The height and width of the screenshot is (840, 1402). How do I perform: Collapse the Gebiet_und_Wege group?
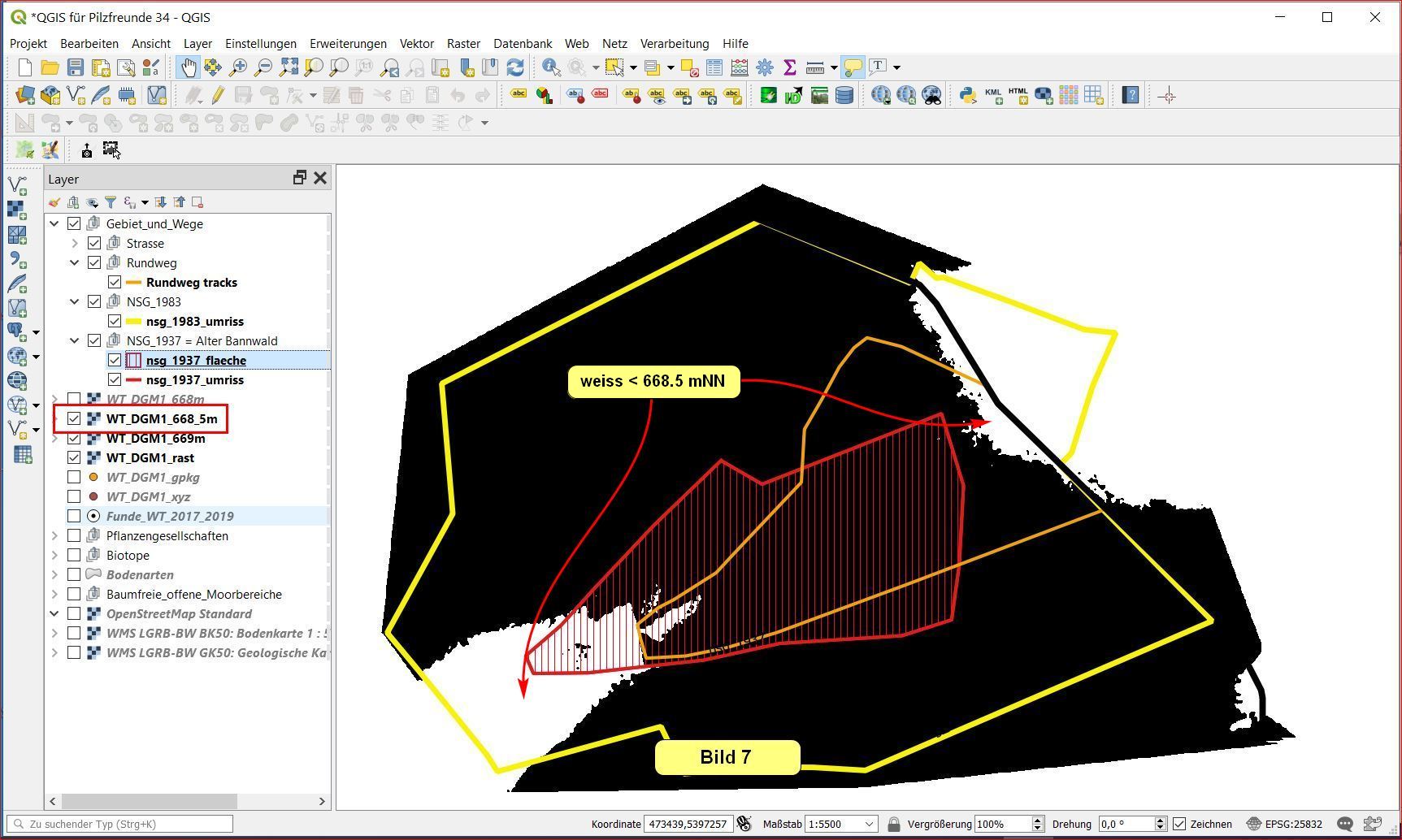pos(54,223)
